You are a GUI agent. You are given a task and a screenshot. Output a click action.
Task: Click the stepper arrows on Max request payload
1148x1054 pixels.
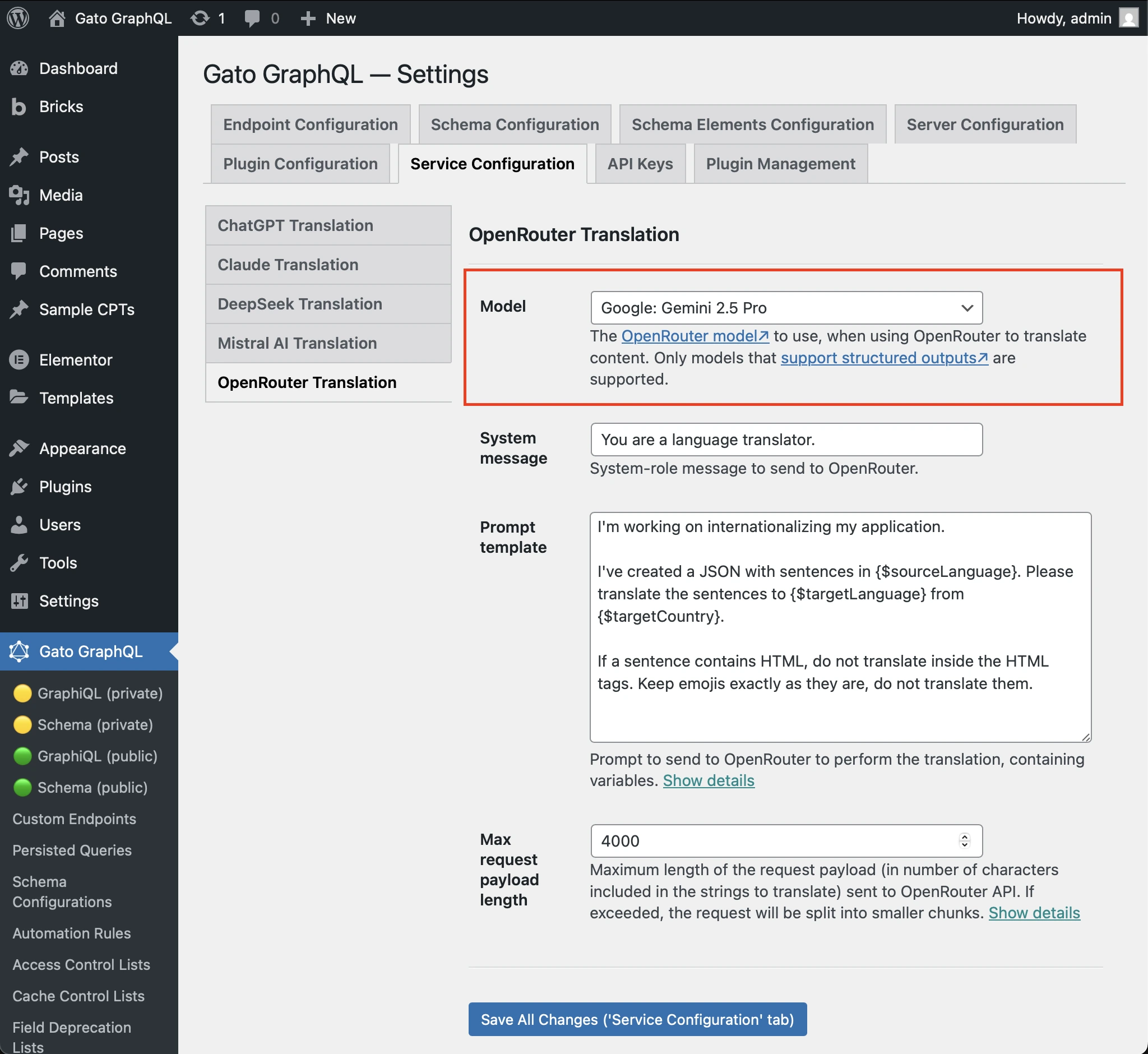[x=964, y=841]
